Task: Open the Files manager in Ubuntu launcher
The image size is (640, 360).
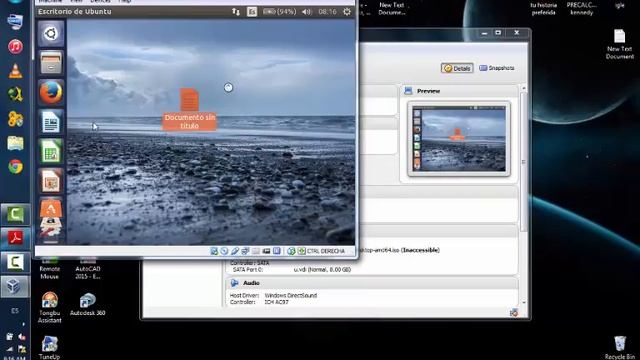Action: coord(51,63)
